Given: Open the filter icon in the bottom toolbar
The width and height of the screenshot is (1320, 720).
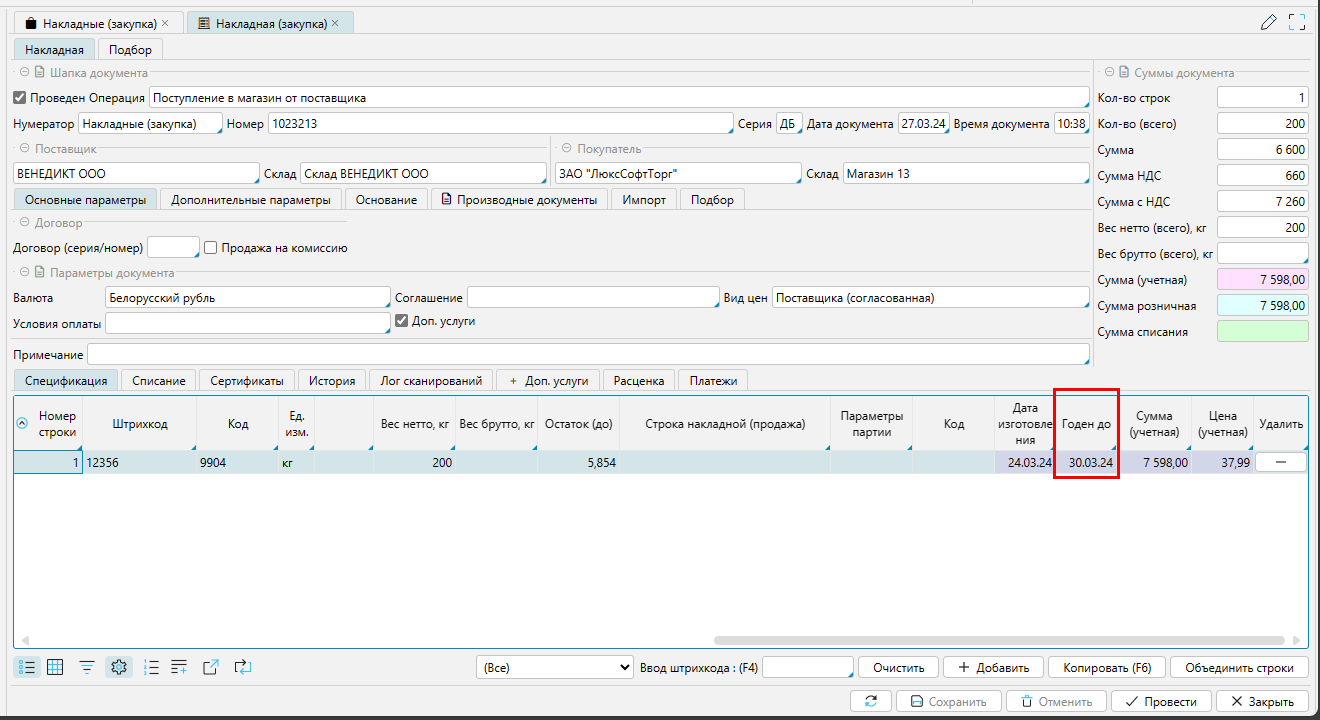Looking at the screenshot, I should (87, 667).
